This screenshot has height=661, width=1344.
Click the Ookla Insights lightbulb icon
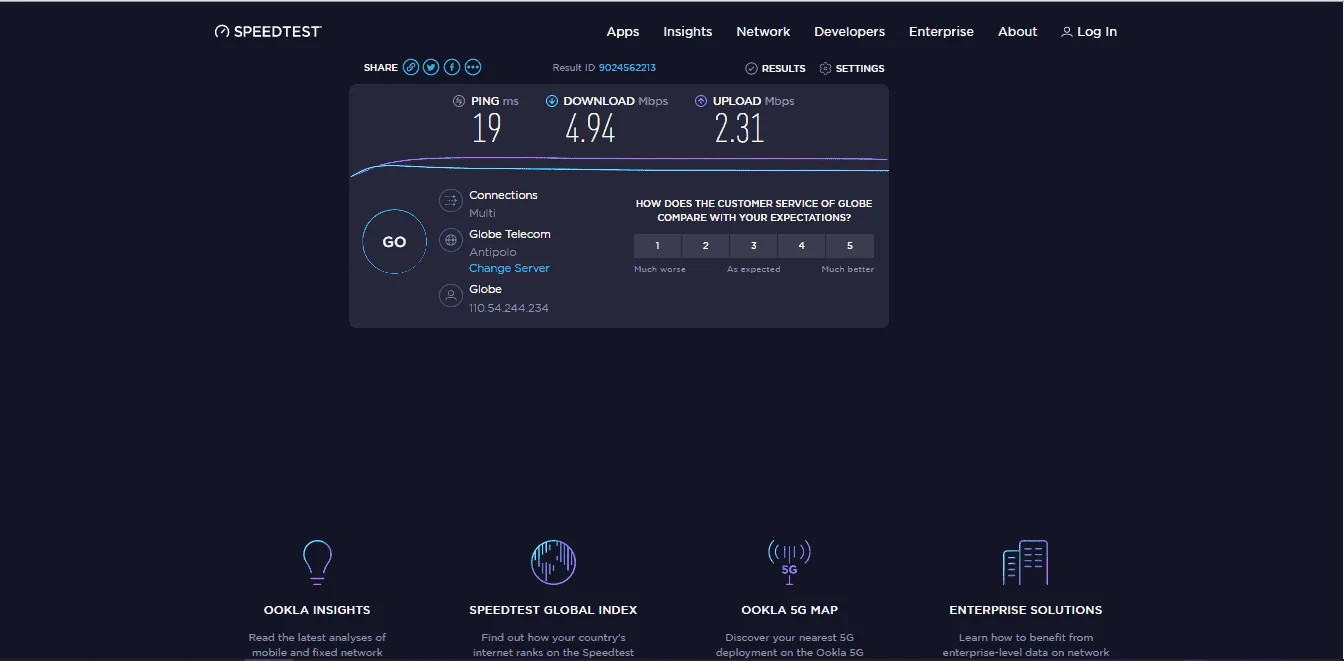click(317, 562)
